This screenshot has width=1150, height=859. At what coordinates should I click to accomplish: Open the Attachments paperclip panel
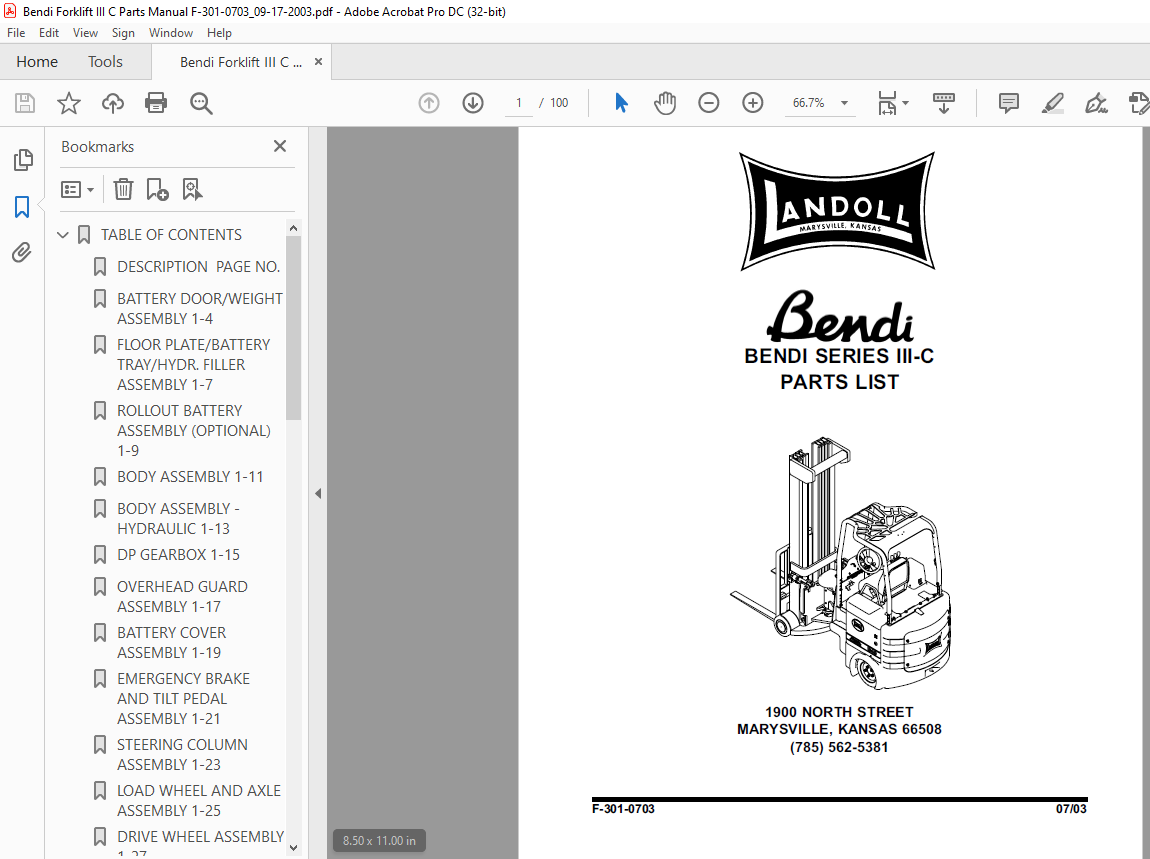click(22, 253)
